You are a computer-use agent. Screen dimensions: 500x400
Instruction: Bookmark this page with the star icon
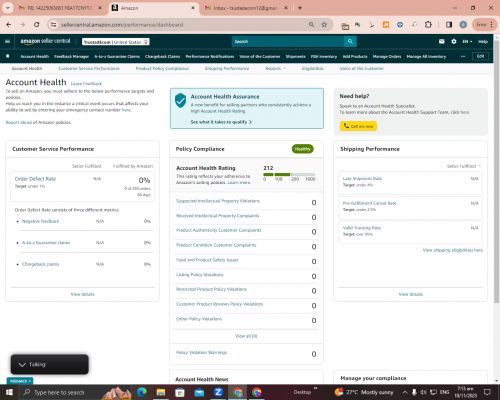tap(324, 25)
